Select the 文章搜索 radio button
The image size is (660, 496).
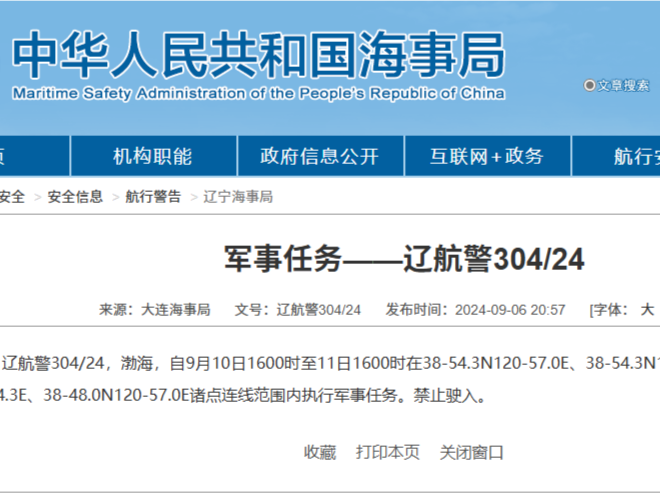click(589, 85)
